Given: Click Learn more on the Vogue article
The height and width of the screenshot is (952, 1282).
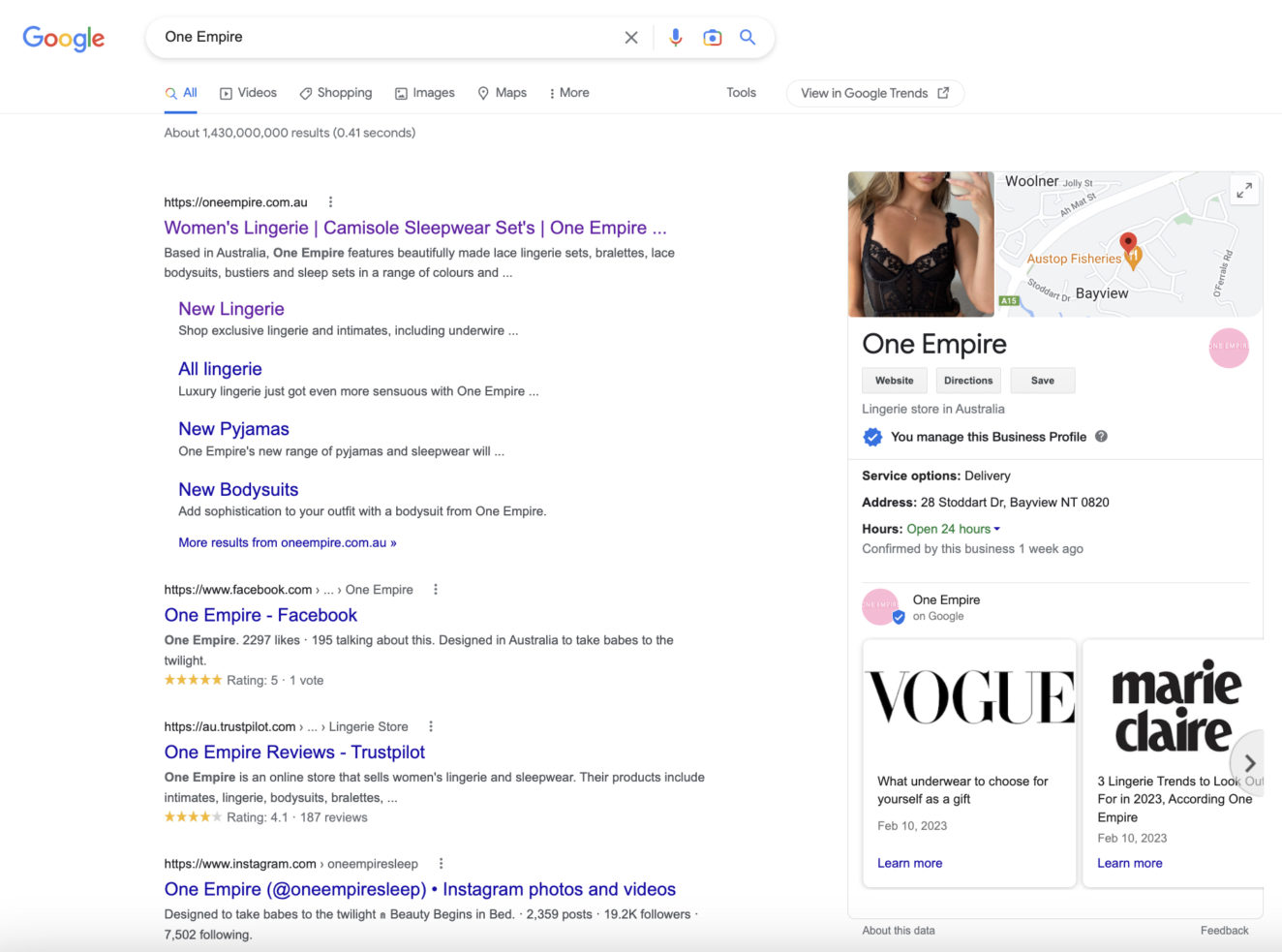Looking at the screenshot, I should tap(909, 862).
